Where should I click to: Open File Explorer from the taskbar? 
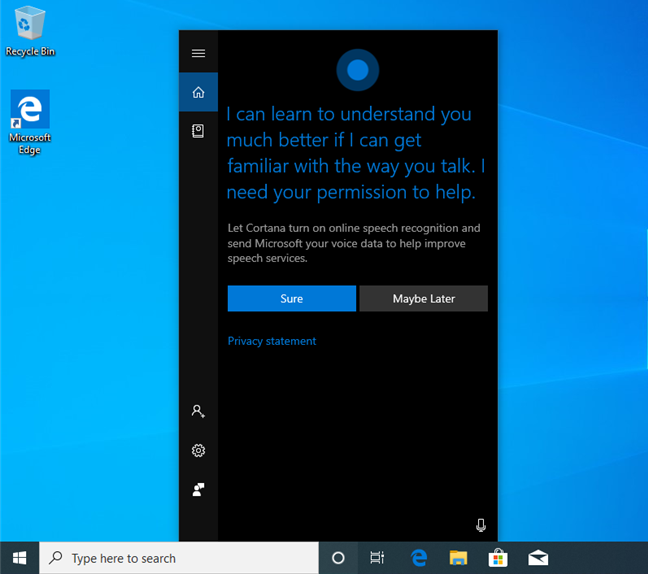tap(458, 558)
